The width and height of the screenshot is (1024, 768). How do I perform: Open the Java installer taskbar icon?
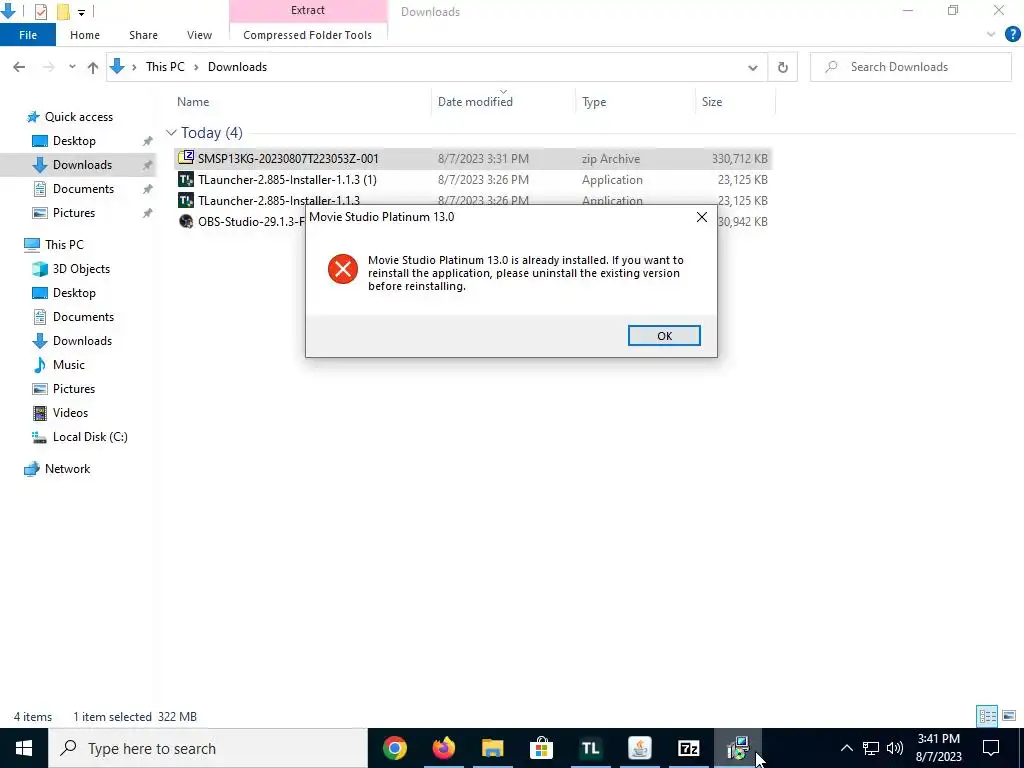(639, 748)
